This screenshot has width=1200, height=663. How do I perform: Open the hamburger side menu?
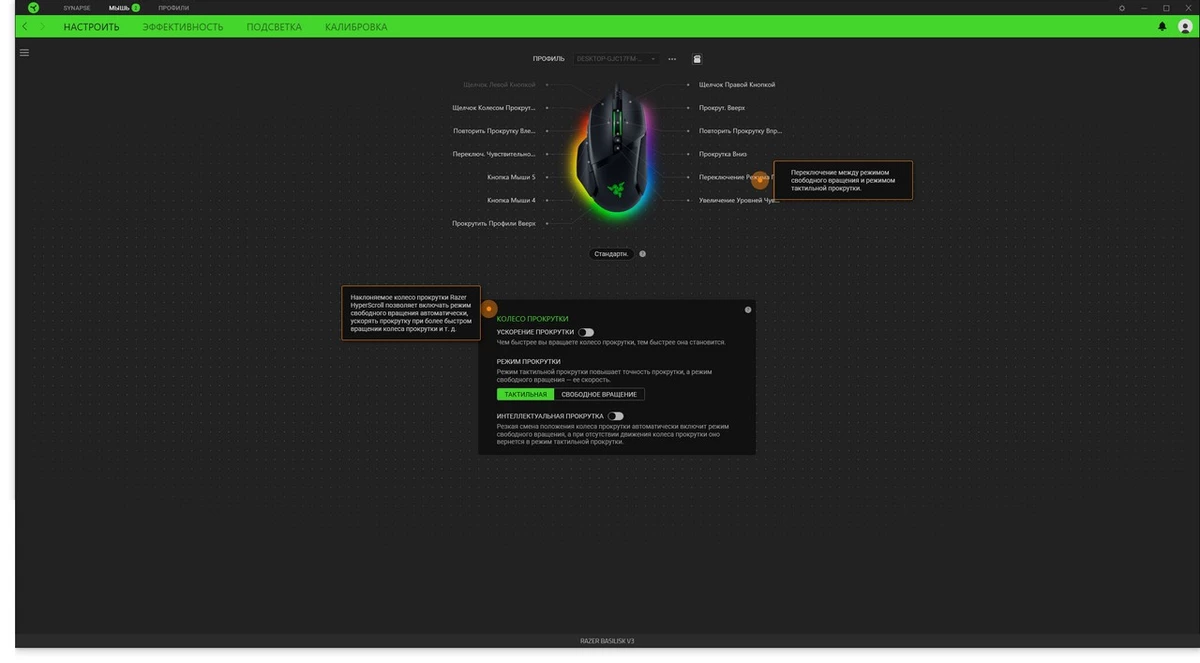click(24, 52)
